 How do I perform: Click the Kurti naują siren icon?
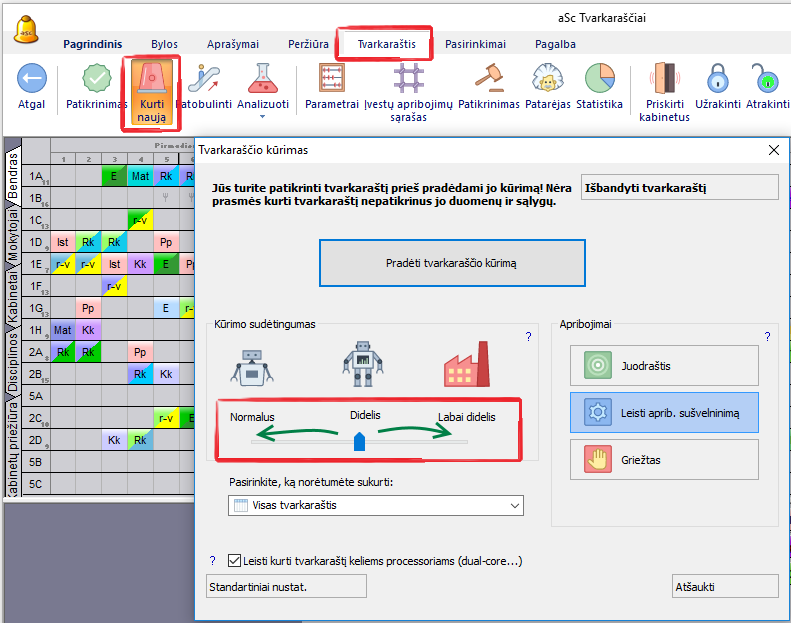coord(153,79)
